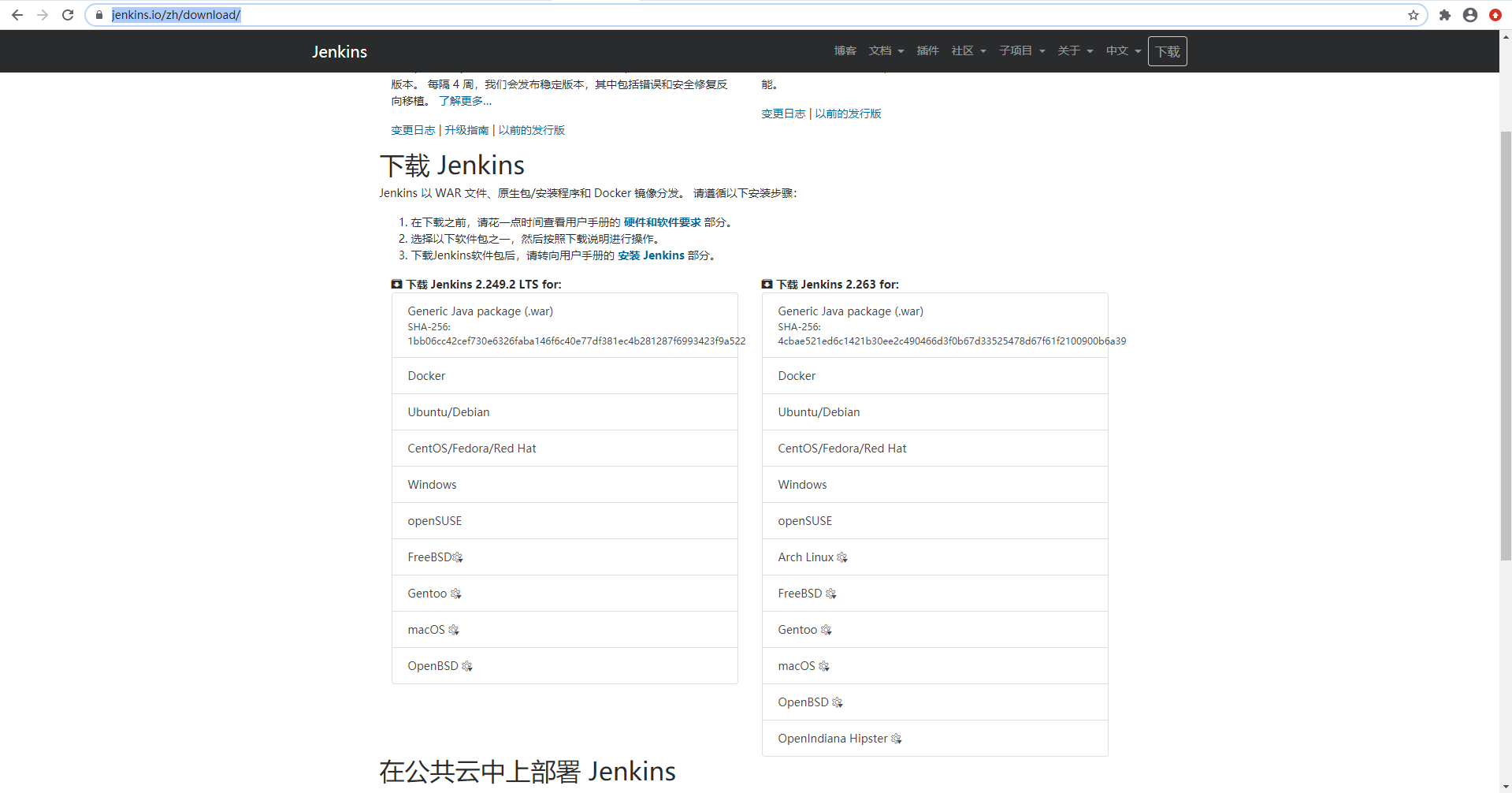Click the browser forward arrow
The image size is (1512, 793).
[x=43, y=15]
